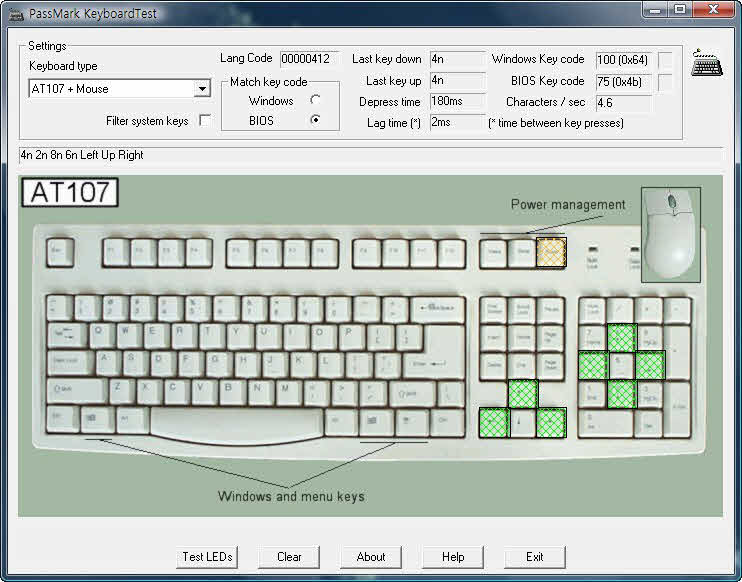Minimize the PassMark KeyboardTest window
Image resolution: width=742 pixels, height=582 pixels.
coord(655,9)
